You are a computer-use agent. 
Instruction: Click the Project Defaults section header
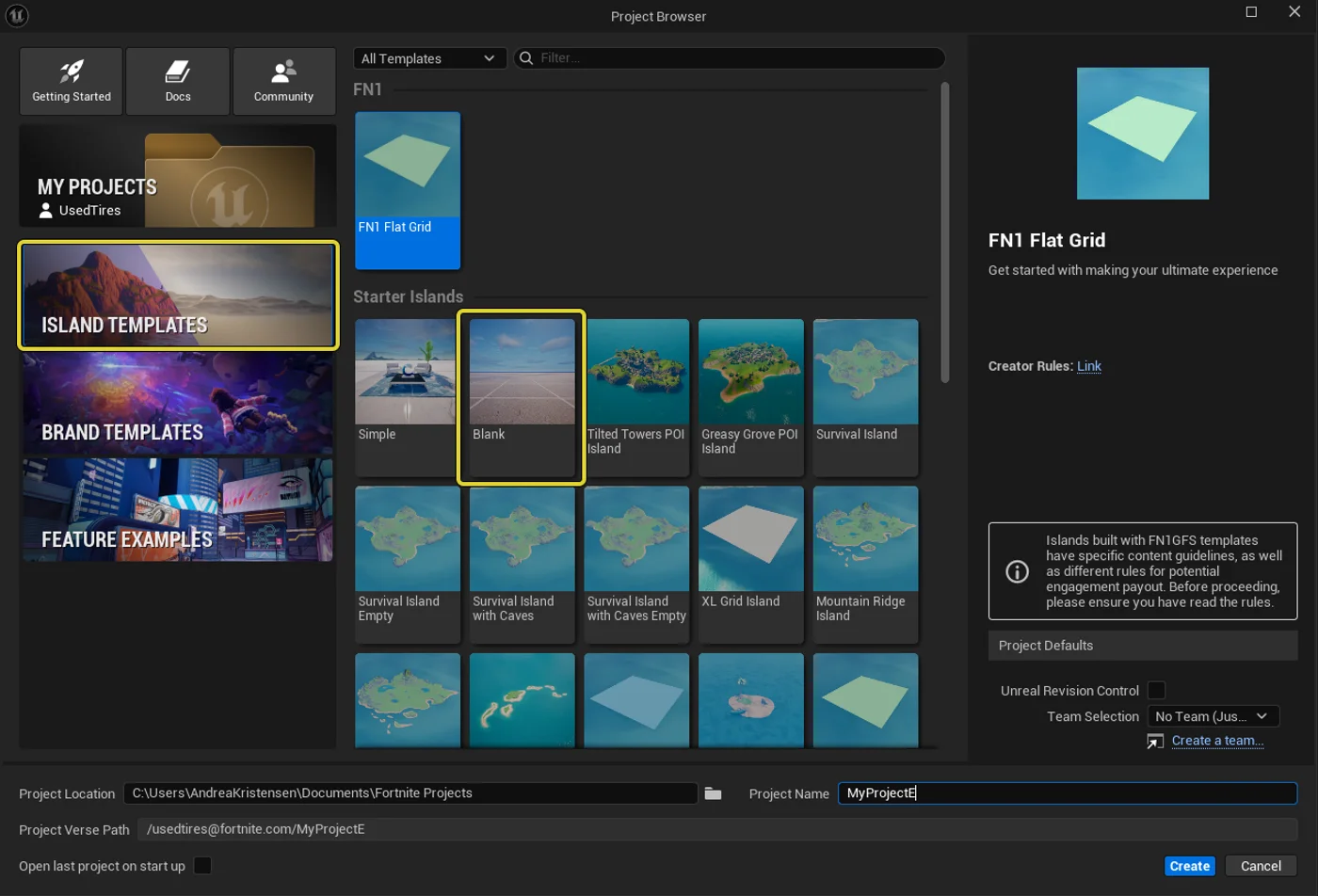click(1143, 646)
